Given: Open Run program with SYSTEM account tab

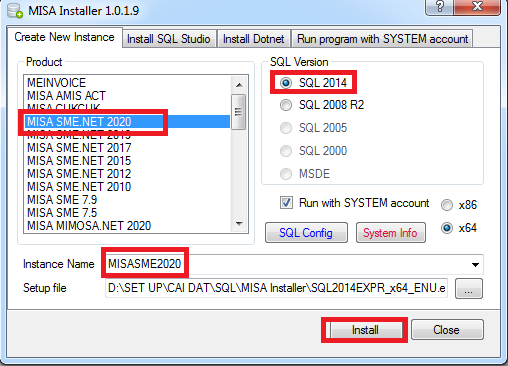Looking at the screenshot, I should coord(383,39).
